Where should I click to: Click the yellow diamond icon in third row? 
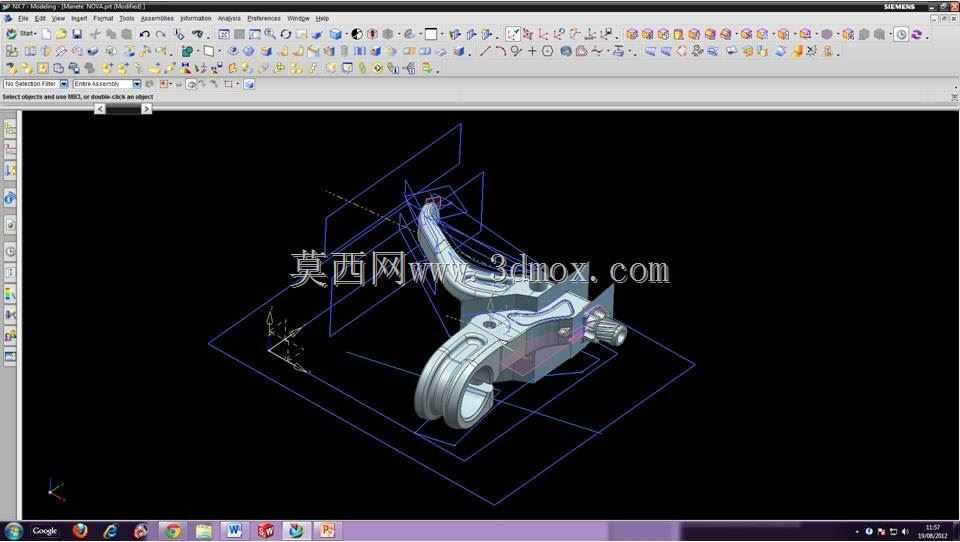click(378, 68)
